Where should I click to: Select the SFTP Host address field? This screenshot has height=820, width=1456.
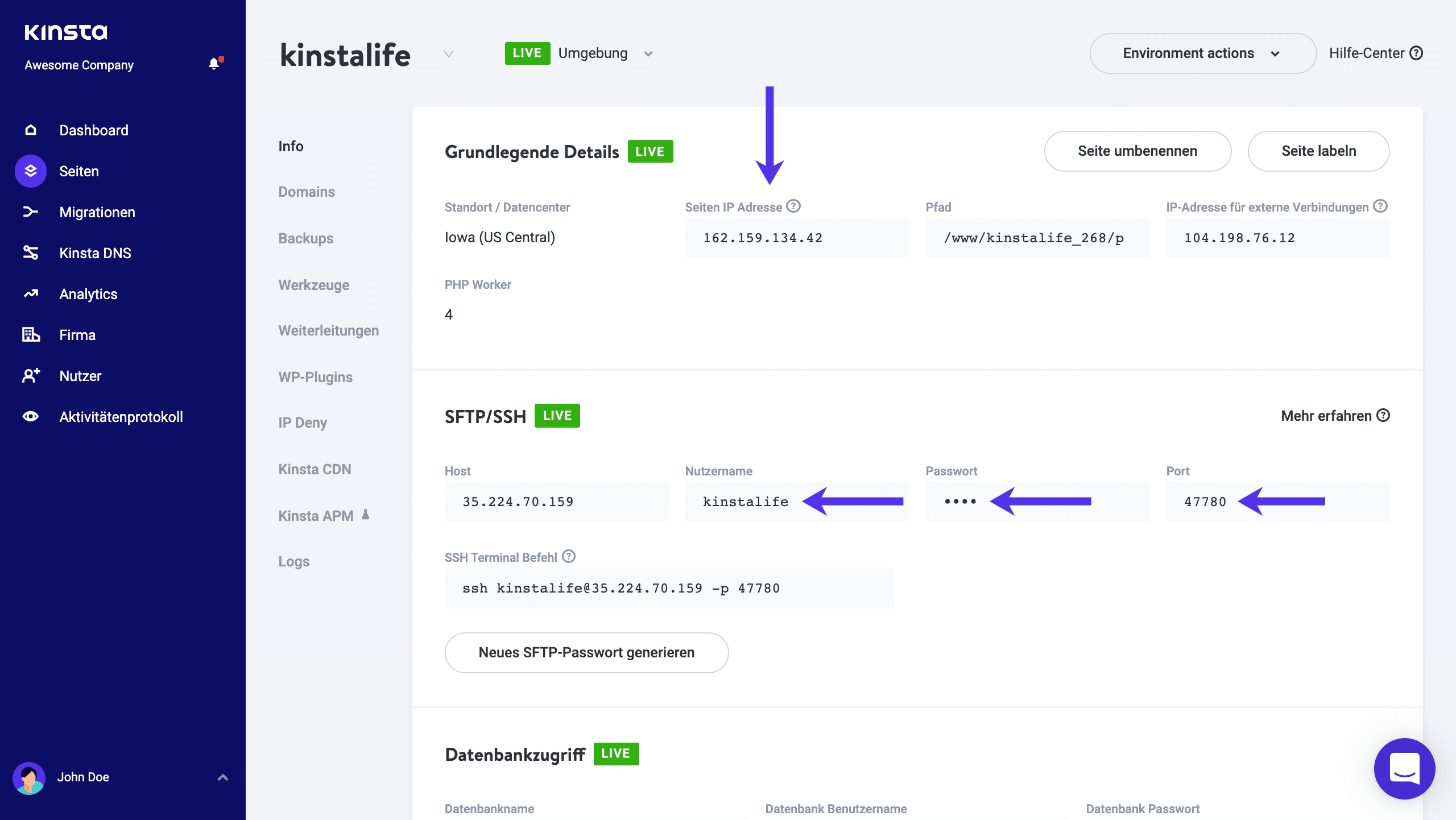pyautogui.click(x=556, y=502)
